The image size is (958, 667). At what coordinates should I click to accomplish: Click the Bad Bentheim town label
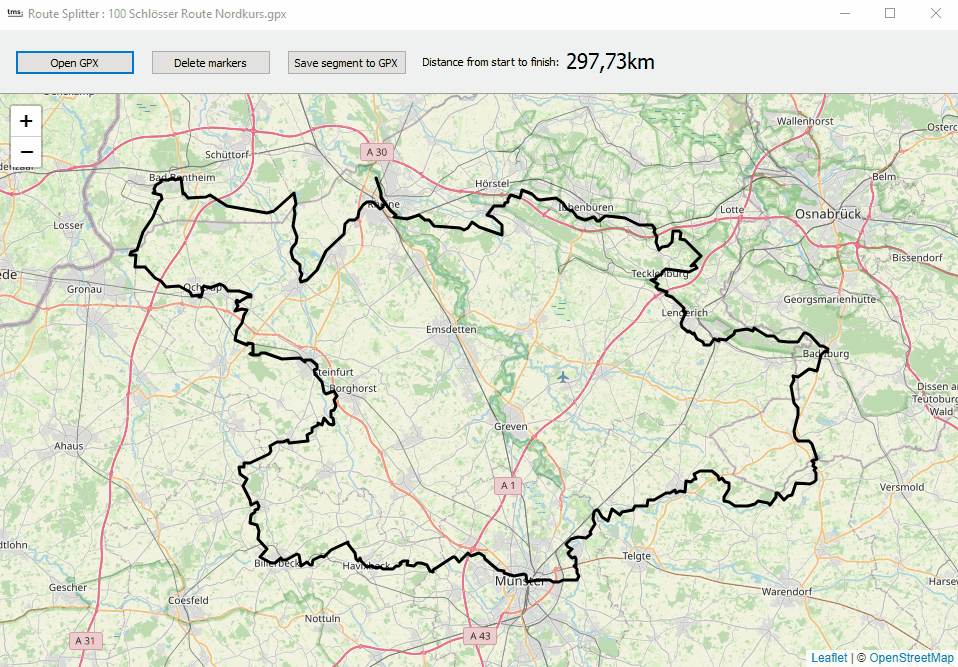[x=182, y=177]
